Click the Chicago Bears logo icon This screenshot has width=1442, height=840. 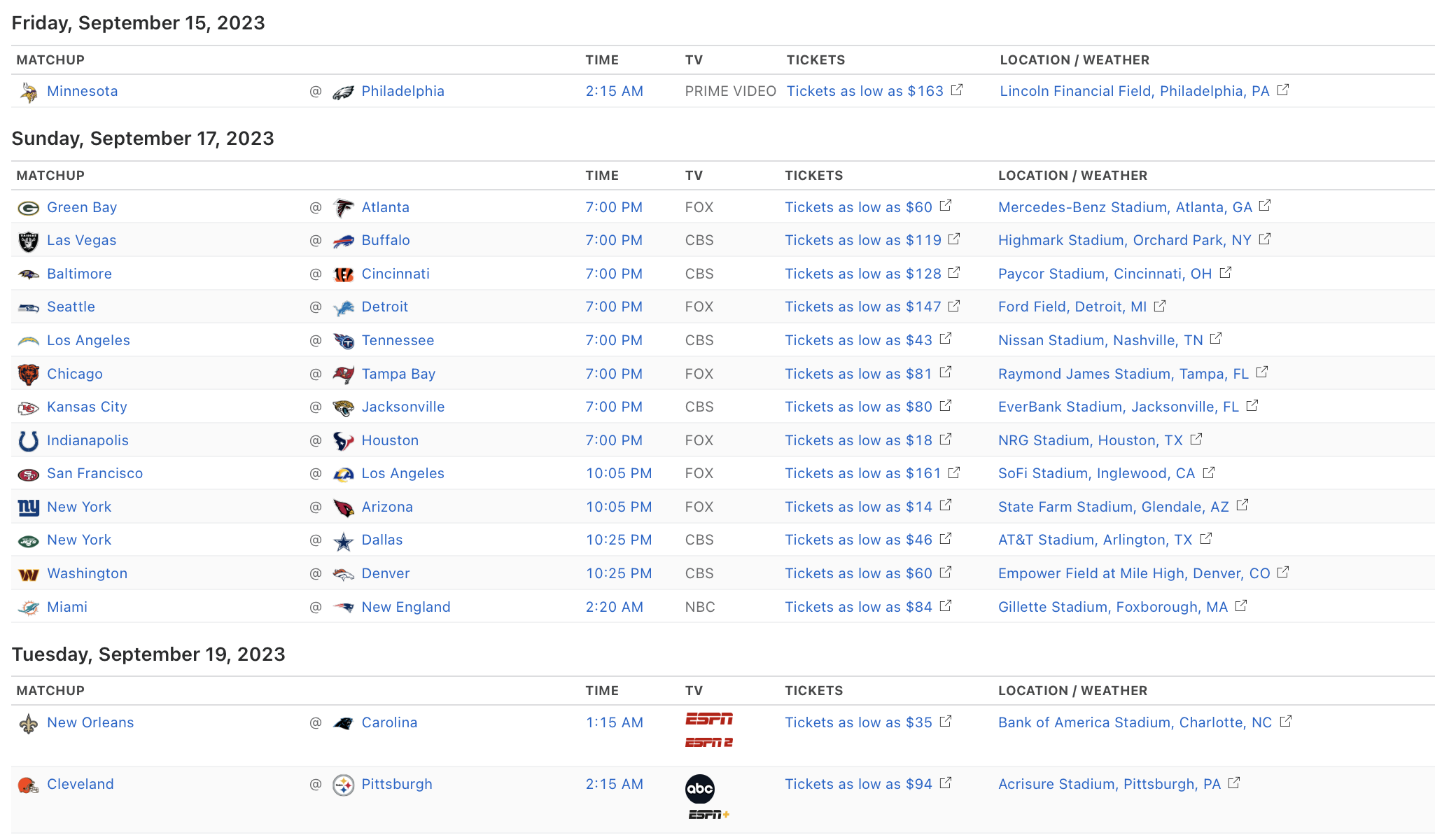(29, 374)
